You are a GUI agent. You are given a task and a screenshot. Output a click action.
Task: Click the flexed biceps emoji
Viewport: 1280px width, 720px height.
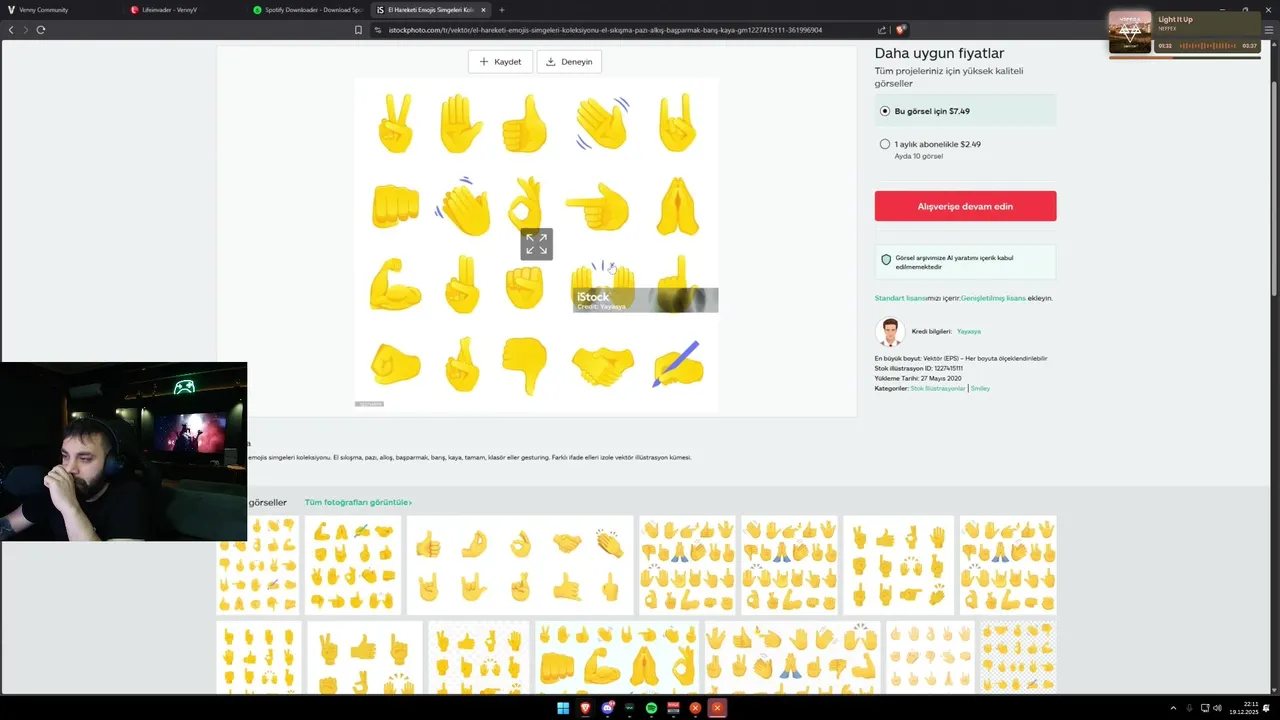[x=395, y=285]
